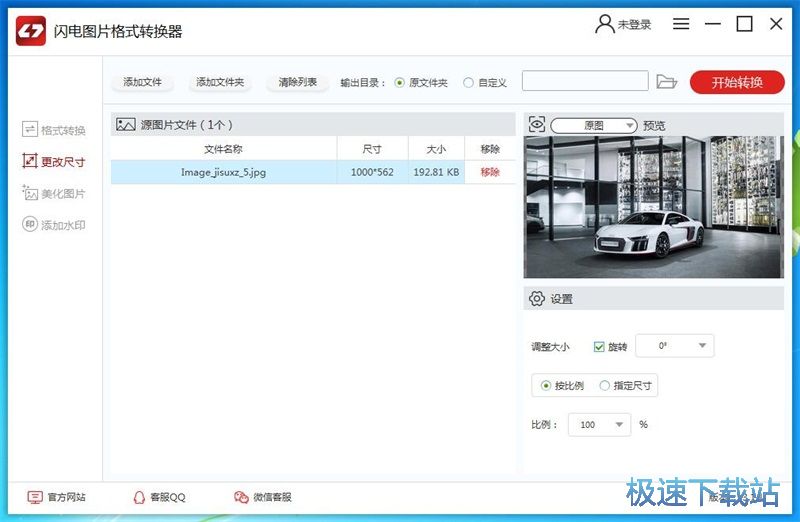Select 原文件夹 output radio button
Viewport: 800px width, 522px height.
(399, 83)
